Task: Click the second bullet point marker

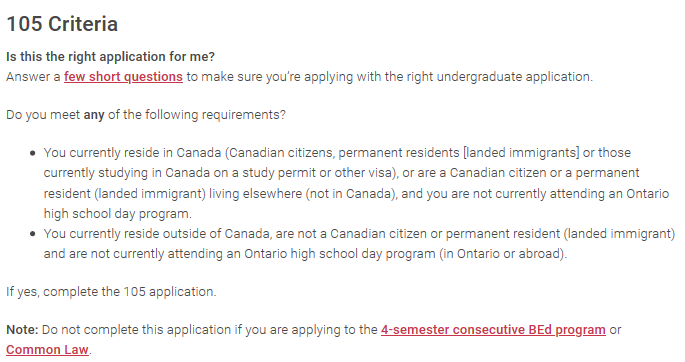Action: [33, 234]
